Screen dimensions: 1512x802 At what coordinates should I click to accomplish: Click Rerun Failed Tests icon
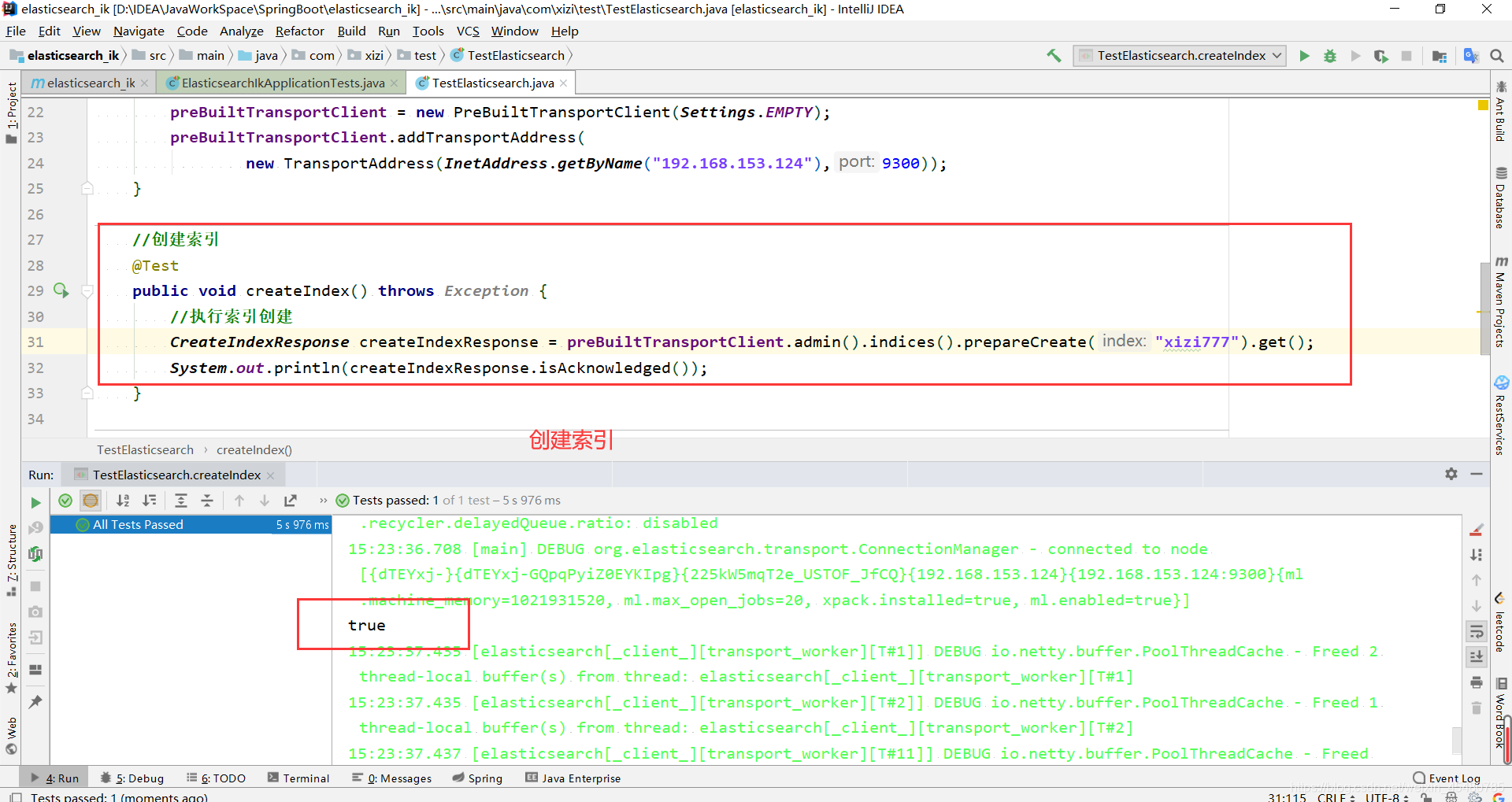35,528
